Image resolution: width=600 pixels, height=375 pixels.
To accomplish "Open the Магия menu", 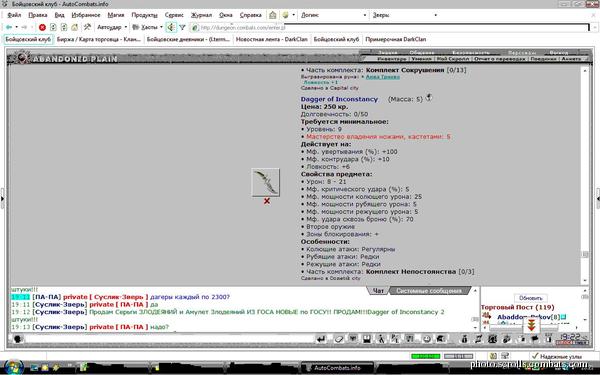I will 116,15.
